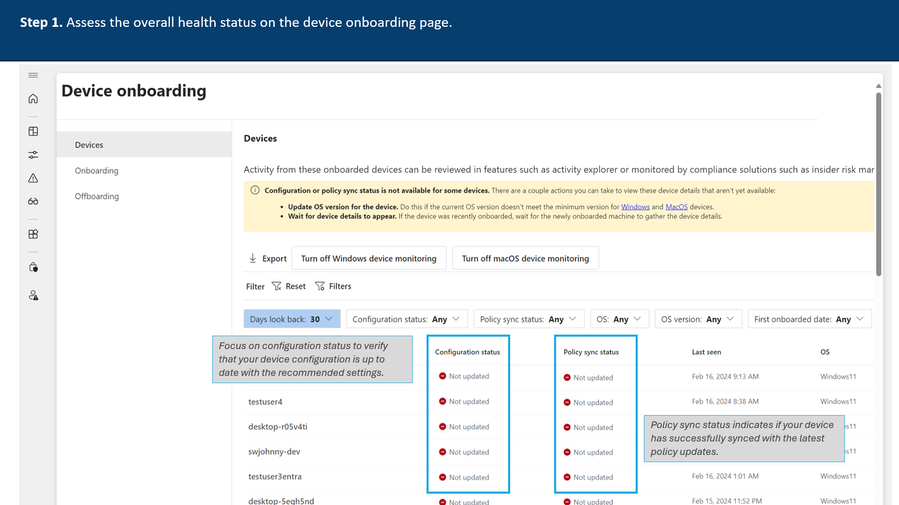Click the Export download icon
The height and width of the screenshot is (505, 899).
252,259
